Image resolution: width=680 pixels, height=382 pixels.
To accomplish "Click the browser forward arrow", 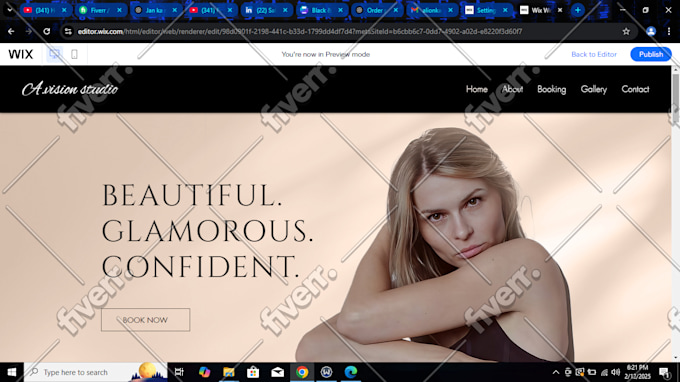I will 29,31.
